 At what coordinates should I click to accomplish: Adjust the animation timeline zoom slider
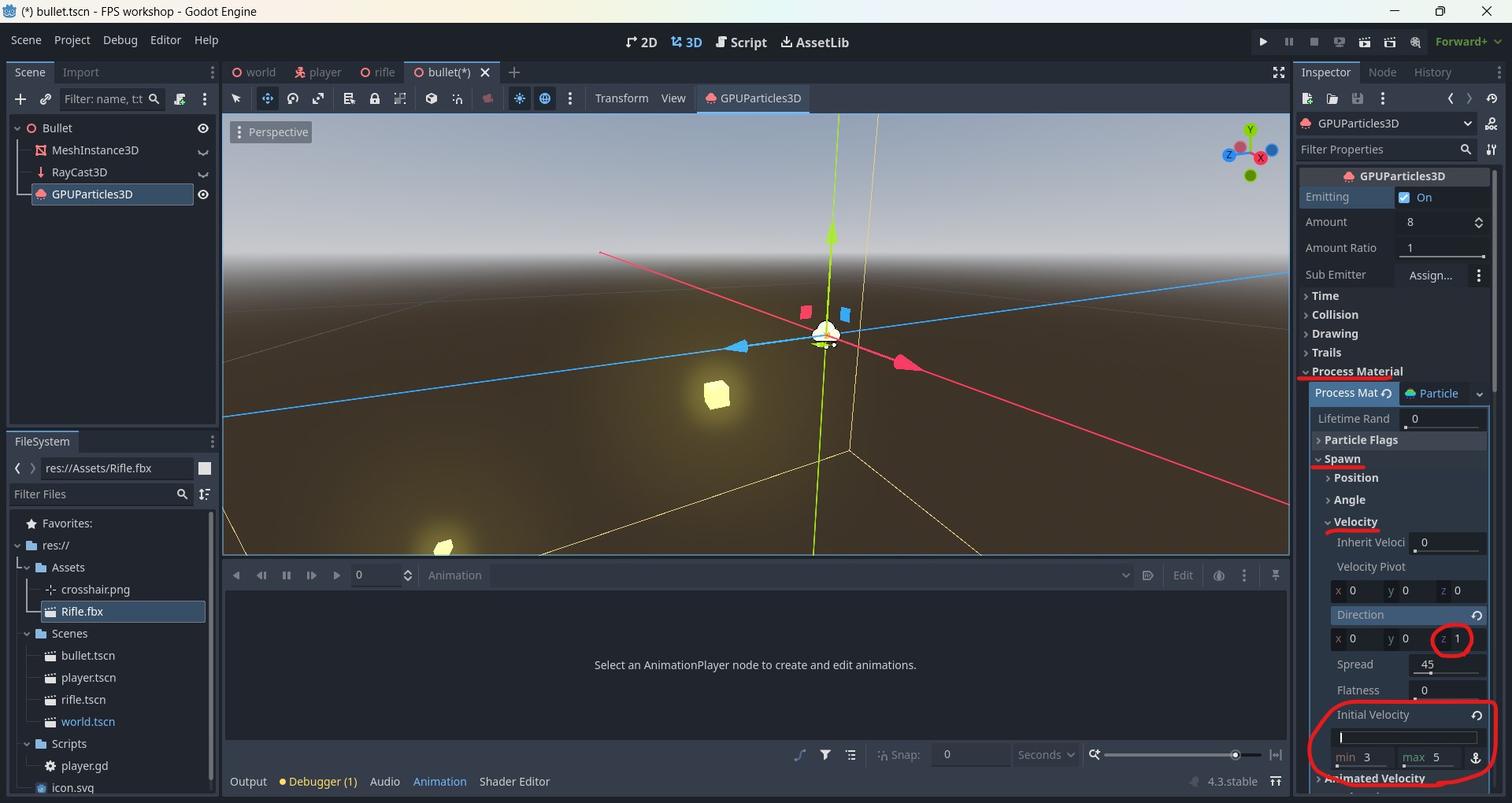pyautogui.click(x=1235, y=755)
